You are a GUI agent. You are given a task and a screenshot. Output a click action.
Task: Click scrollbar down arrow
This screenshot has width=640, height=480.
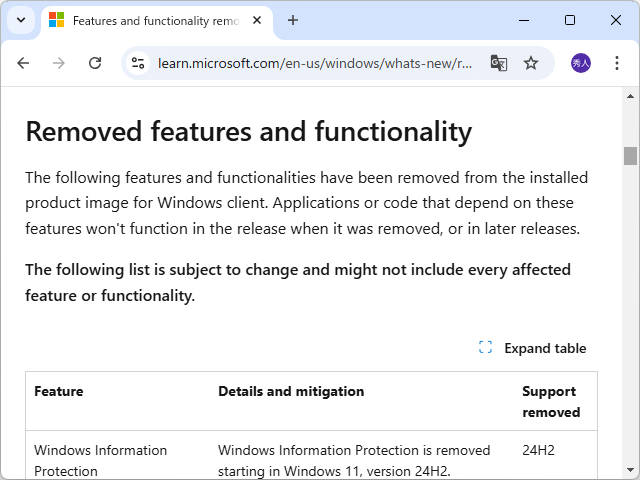click(630, 470)
